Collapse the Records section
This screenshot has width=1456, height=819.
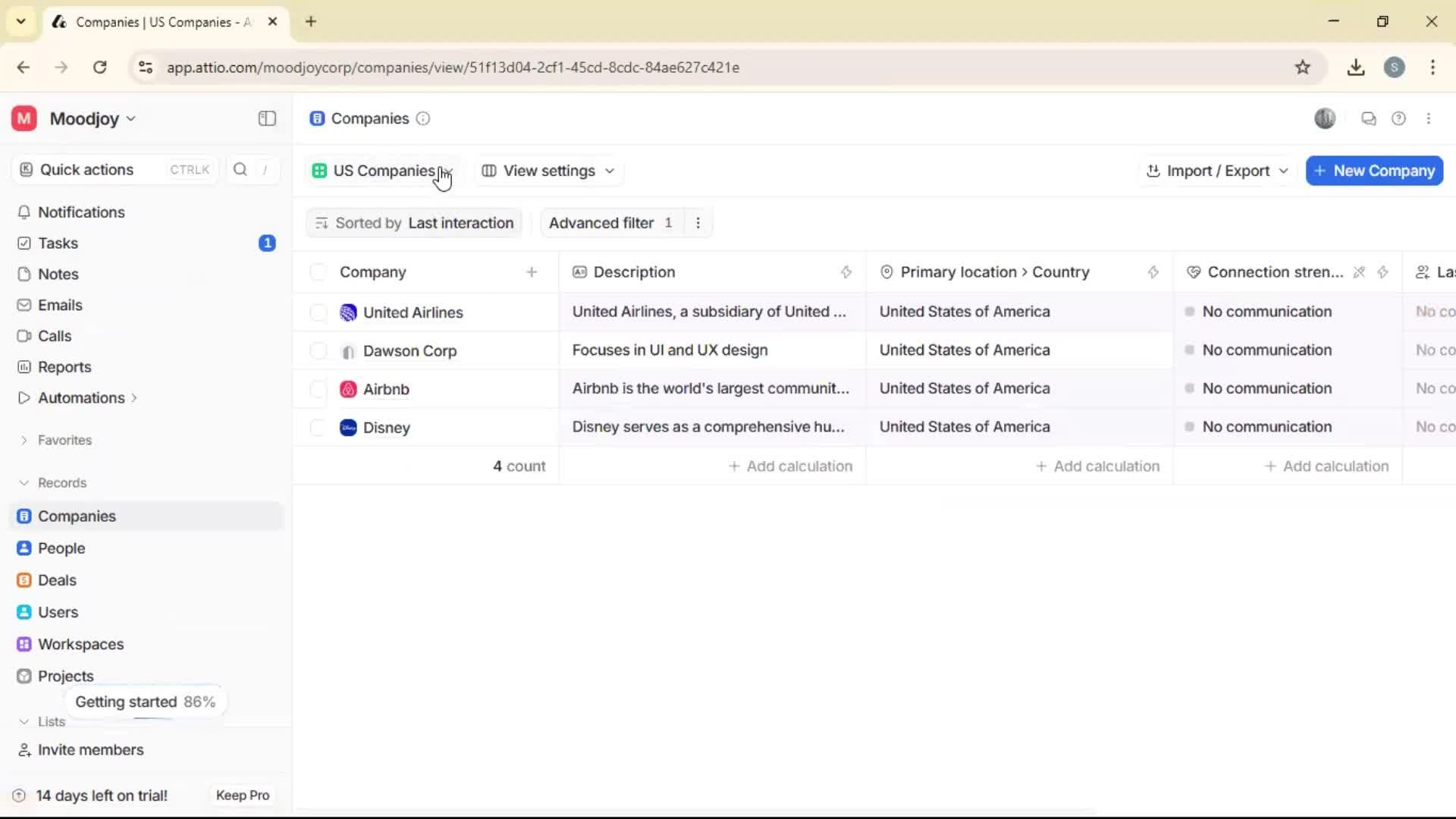(x=52, y=483)
